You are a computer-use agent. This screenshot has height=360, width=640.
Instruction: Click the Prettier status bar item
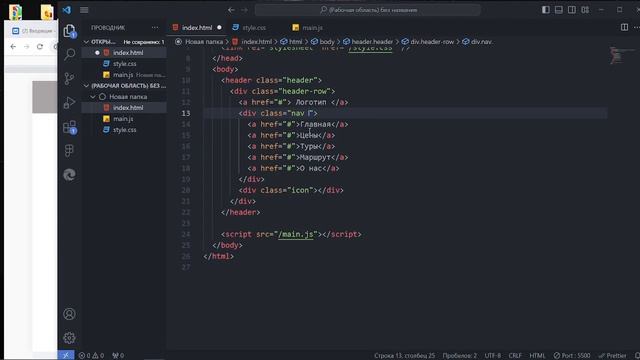pos(612,356)
